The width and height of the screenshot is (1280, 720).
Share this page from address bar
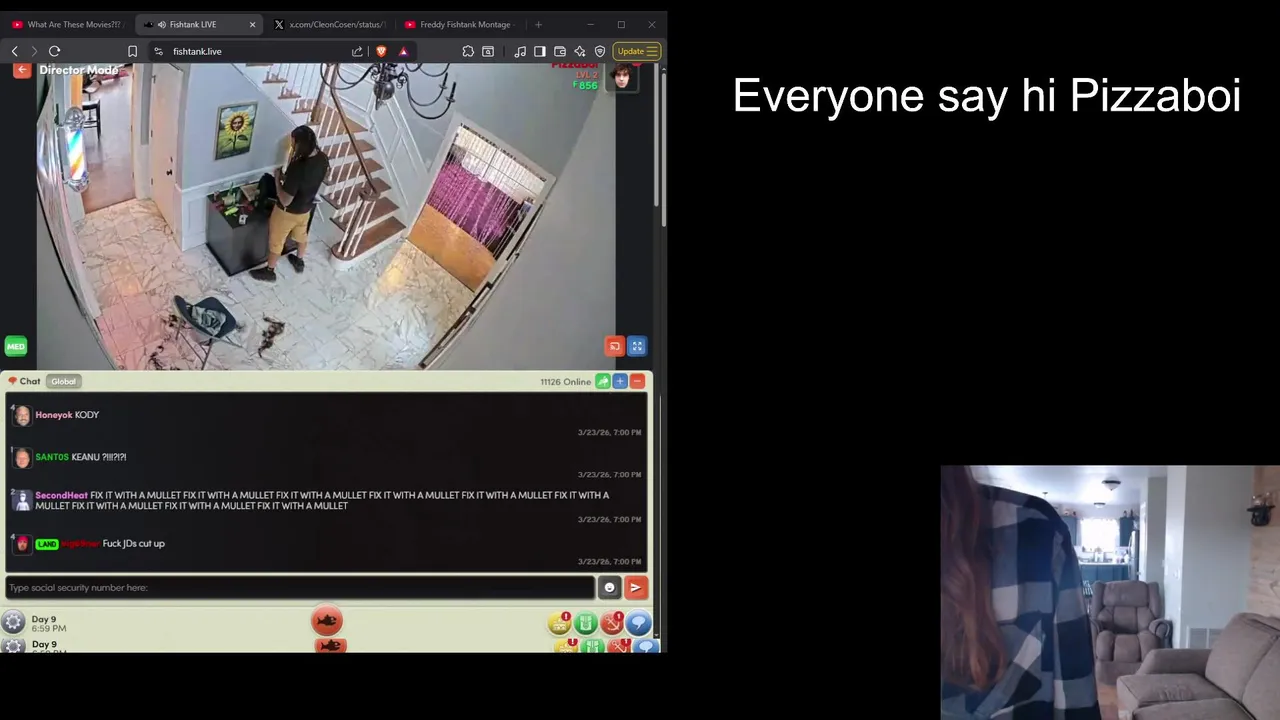coord(357,51)
